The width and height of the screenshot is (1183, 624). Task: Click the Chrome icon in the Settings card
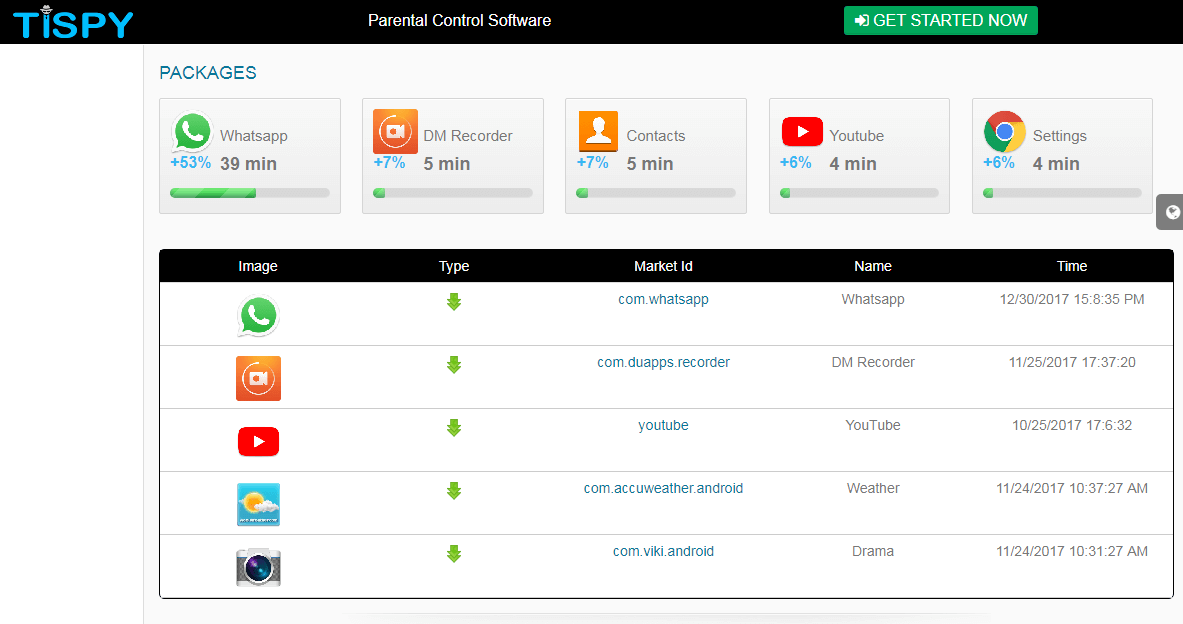pos(1005,131)
